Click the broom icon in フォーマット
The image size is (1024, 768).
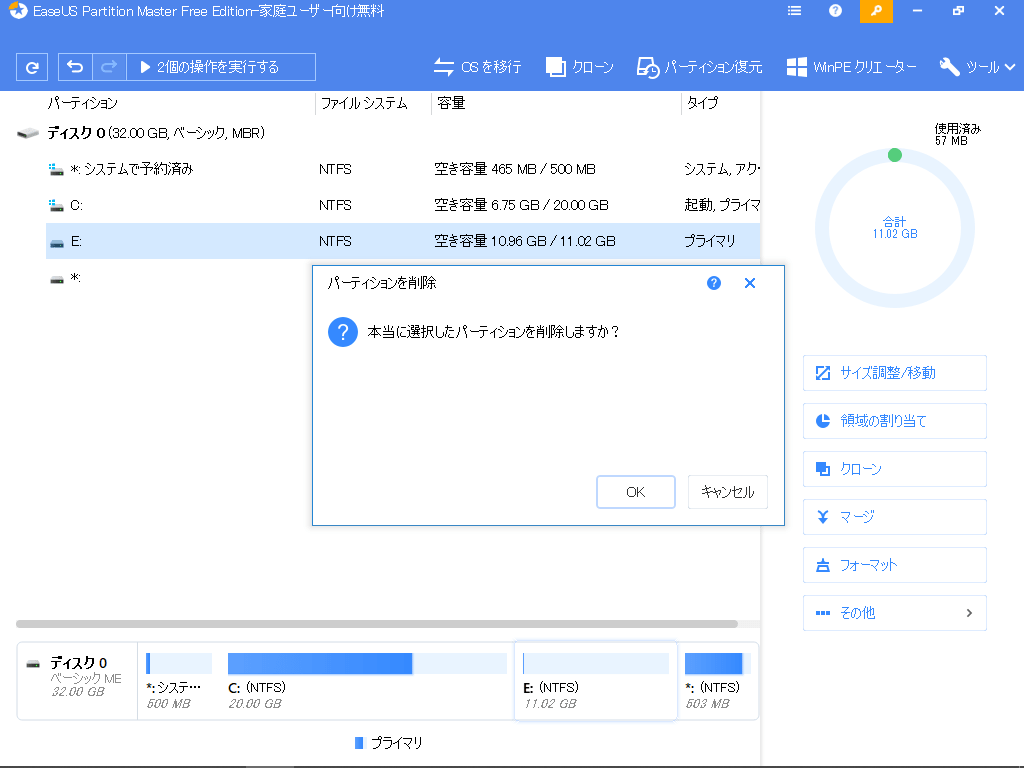823,566
